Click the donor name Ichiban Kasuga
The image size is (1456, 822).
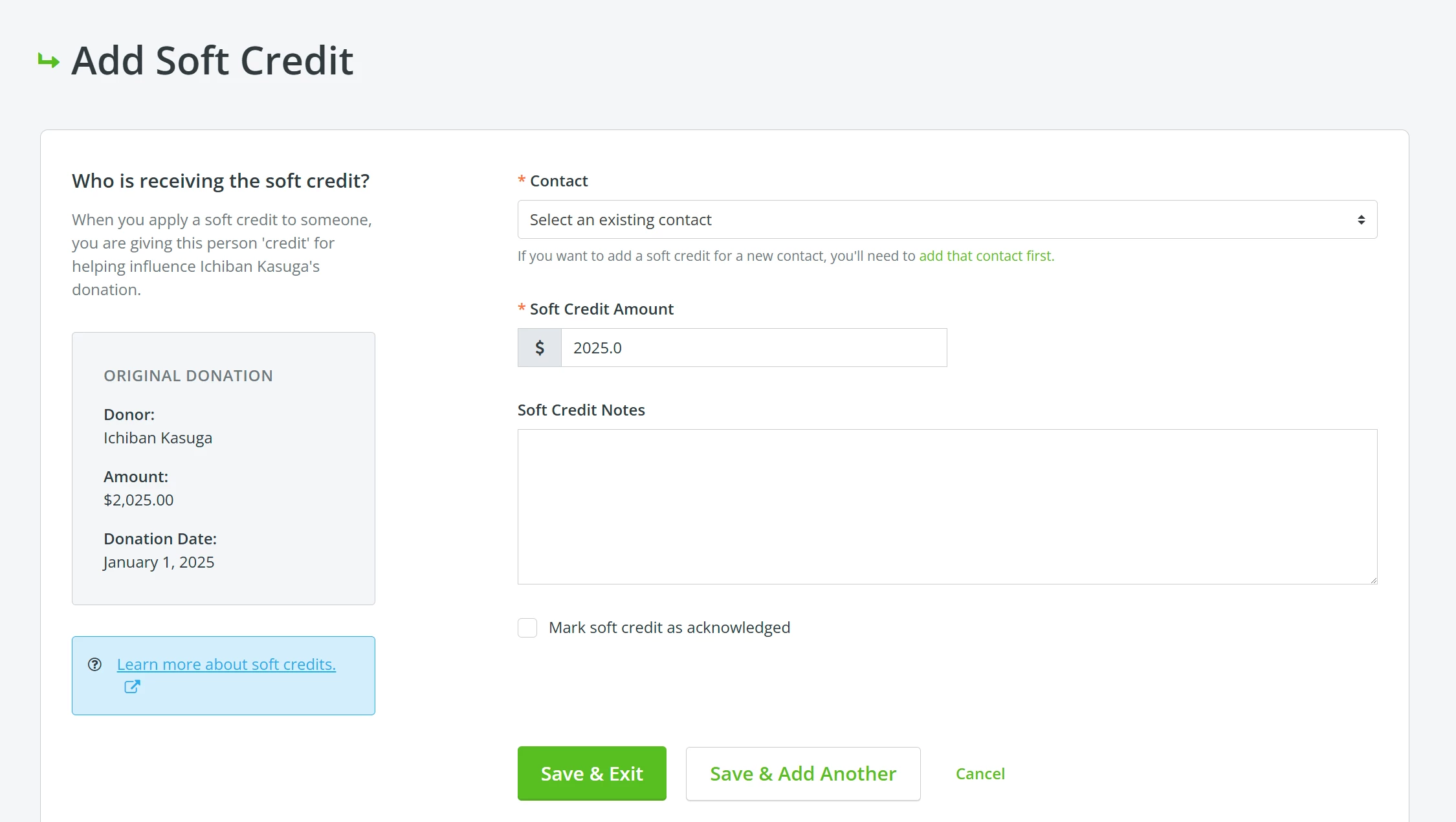tap(157, 438)
